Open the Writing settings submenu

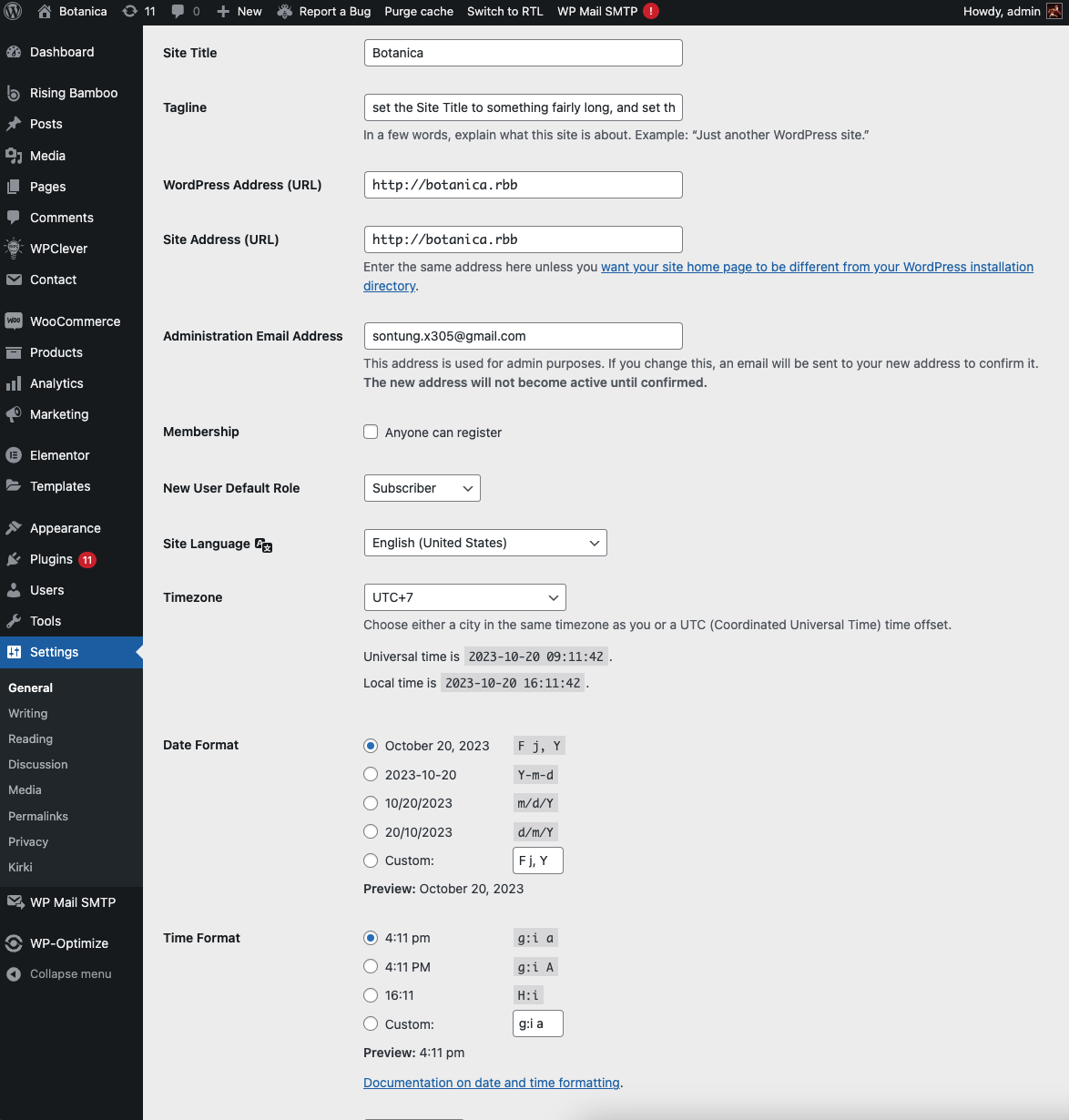[28, 713]
